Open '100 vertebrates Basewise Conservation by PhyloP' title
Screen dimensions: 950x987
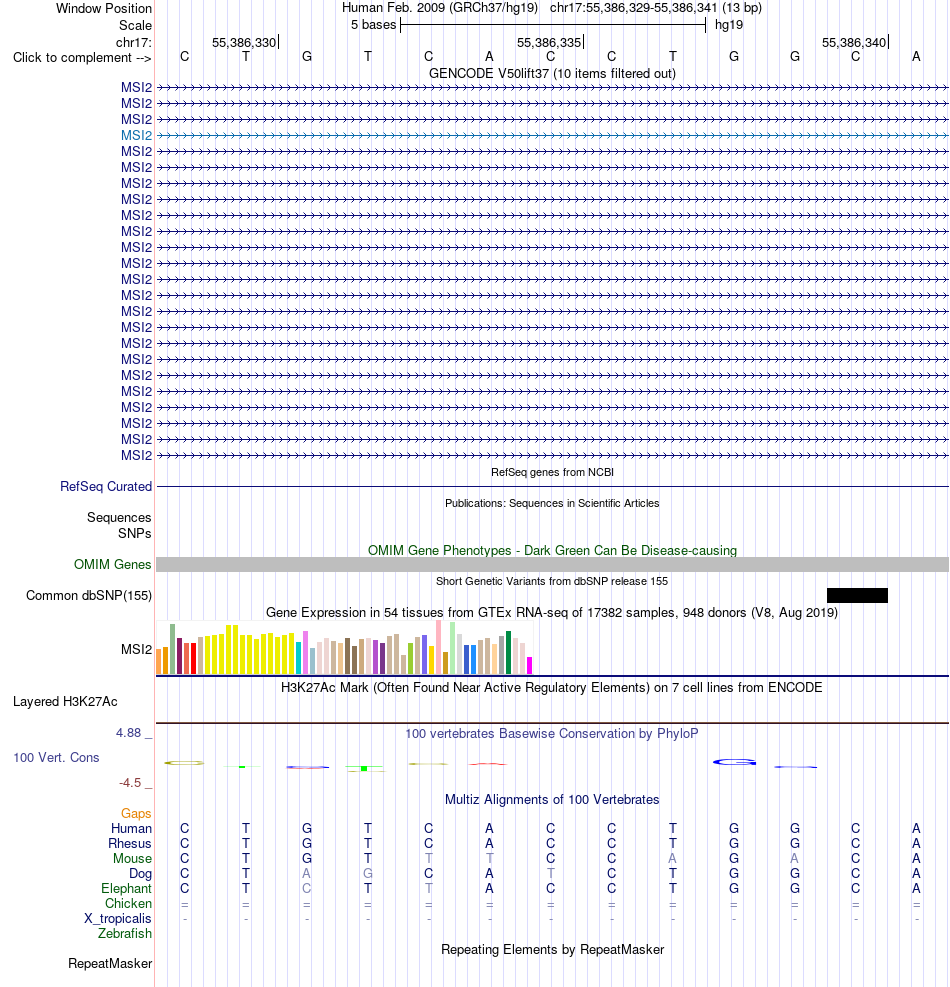[552, 734]
